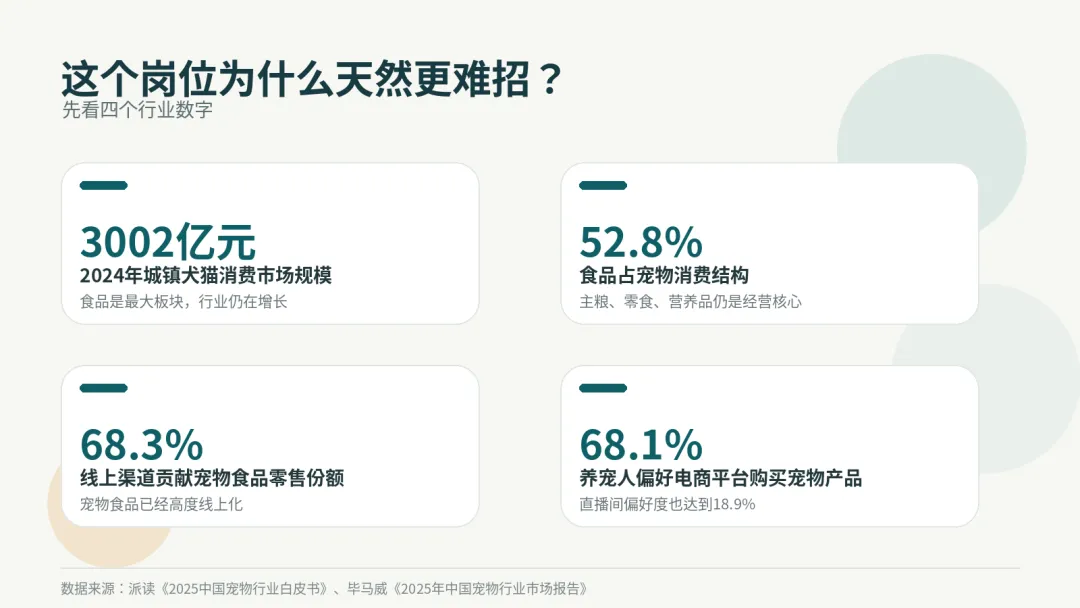Click the teal accent bar above 52.8%

point(603,185)
